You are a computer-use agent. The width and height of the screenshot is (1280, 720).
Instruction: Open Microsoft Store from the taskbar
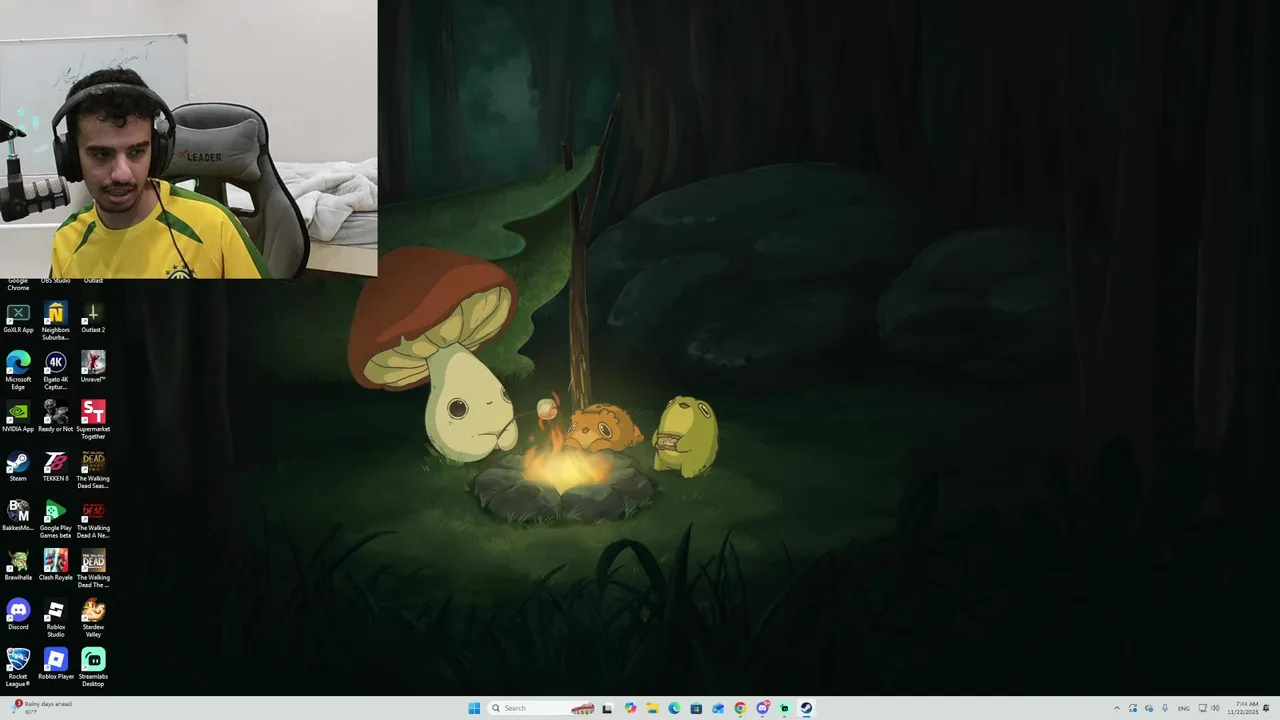pyautogui.click(x=696, y=708)
